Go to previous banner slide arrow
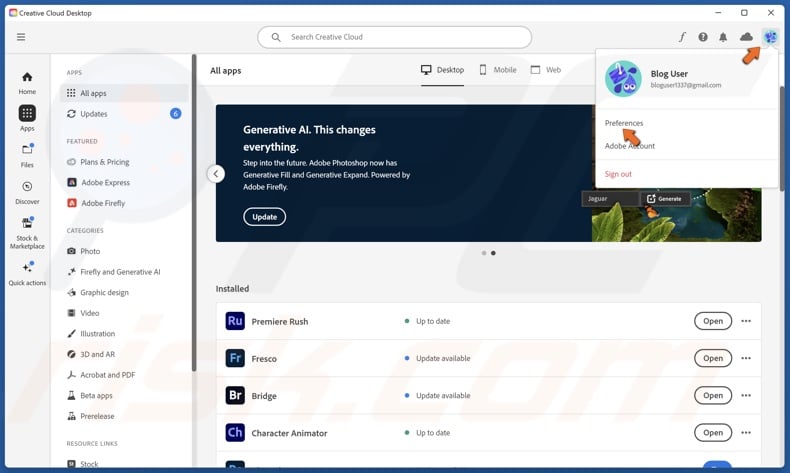 click(x=216, y=174)
